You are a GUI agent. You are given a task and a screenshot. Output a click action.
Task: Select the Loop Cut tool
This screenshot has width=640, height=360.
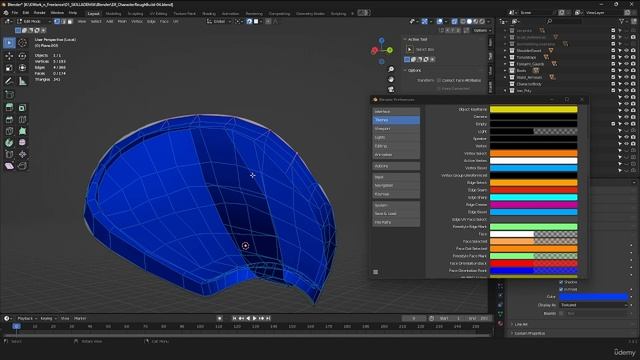pyautogui.click(x=22, y=119)
